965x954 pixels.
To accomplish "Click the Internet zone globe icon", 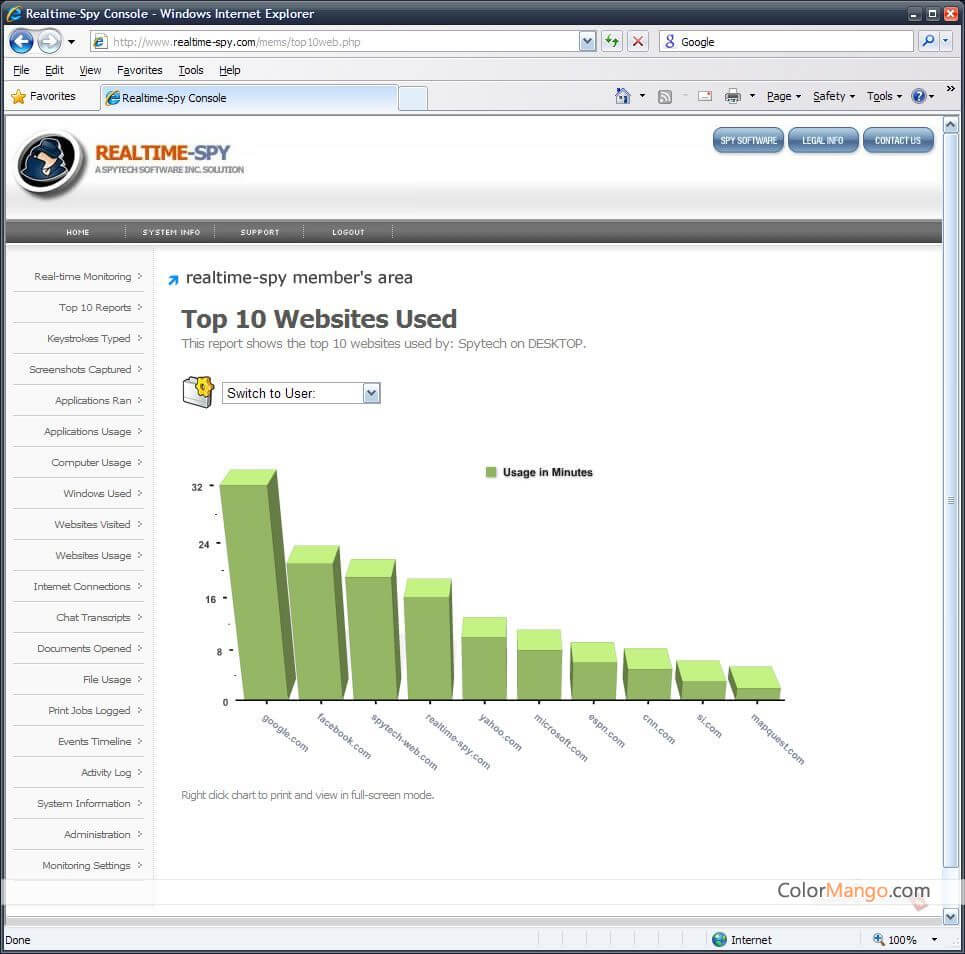I will click(719, 939).
